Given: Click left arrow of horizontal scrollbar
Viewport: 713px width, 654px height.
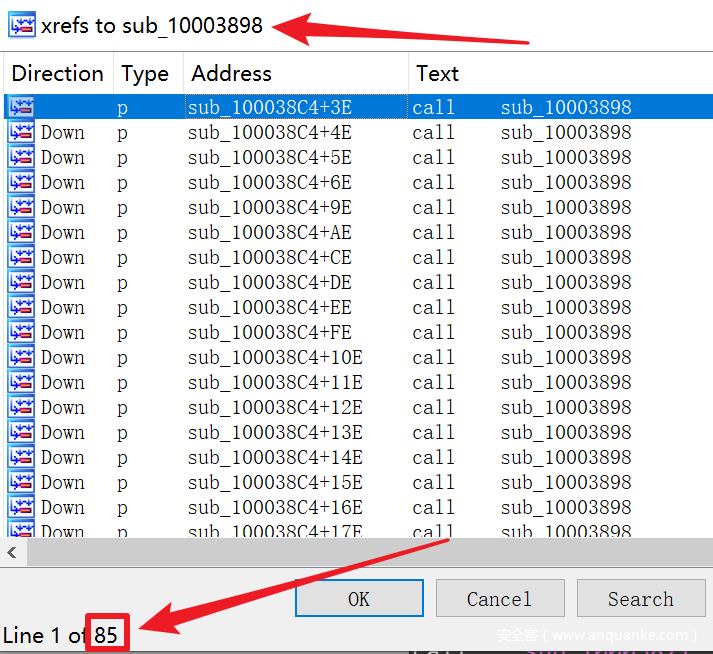Looking at the screenshot, I should coord(11,552).
